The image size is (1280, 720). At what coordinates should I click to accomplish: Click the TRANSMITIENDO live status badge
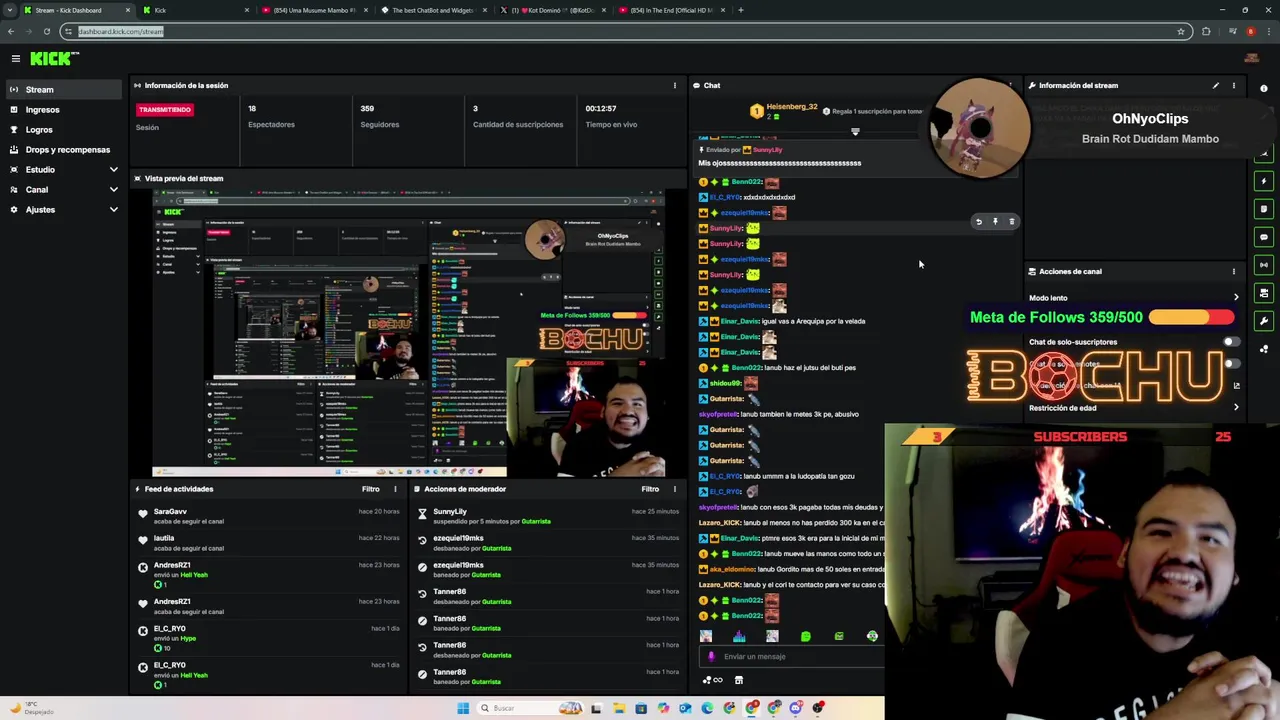(165, 109)
